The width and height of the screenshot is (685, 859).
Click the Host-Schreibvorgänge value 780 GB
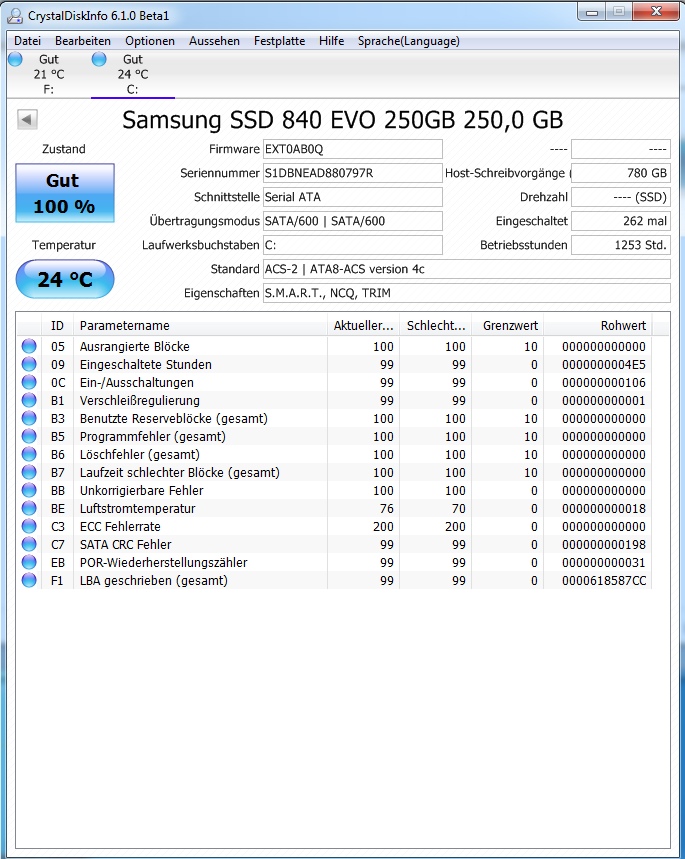tap(621, 173)
